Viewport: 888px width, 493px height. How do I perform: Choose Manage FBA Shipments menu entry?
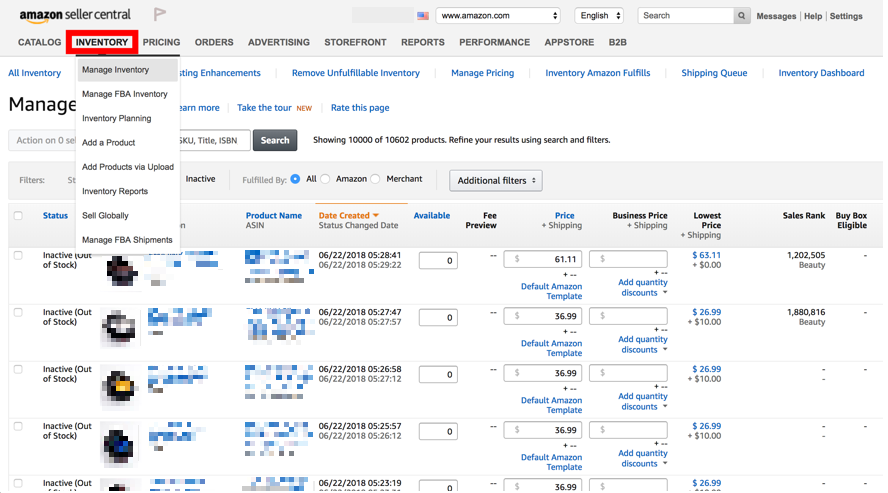click(127, 240)
